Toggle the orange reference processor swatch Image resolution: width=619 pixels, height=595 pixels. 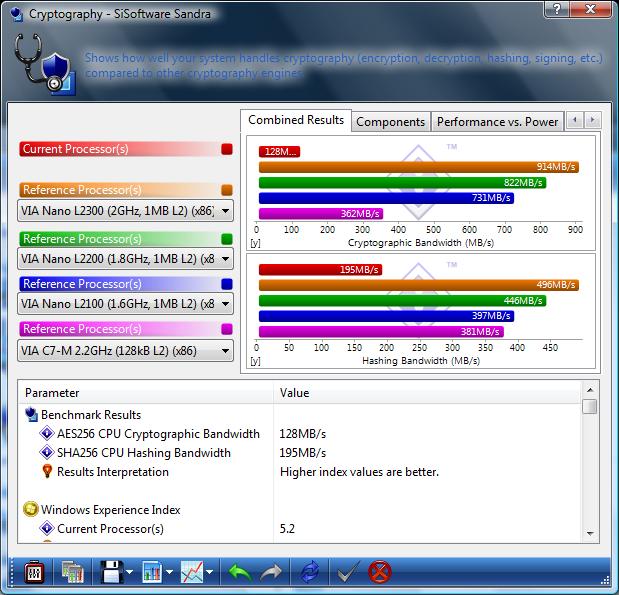227,190
